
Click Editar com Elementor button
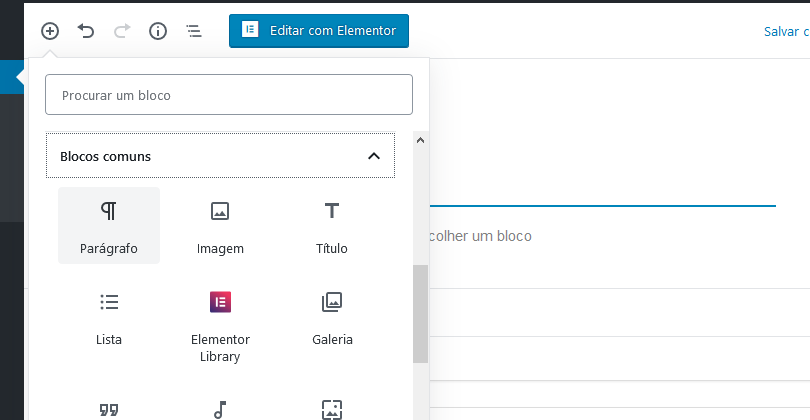[319, 31]
